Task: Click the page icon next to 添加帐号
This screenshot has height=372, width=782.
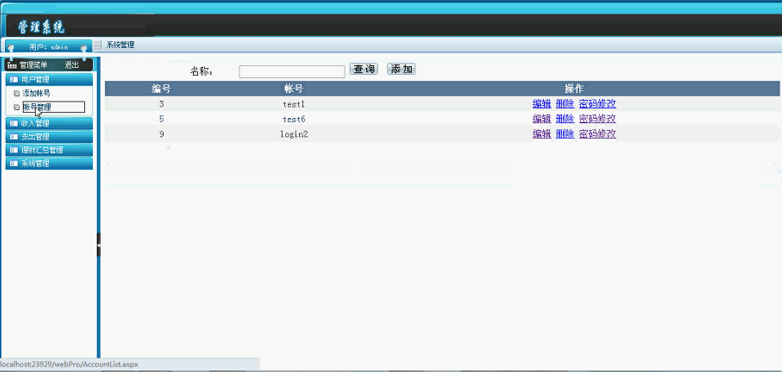Action: tap(16, 93)
